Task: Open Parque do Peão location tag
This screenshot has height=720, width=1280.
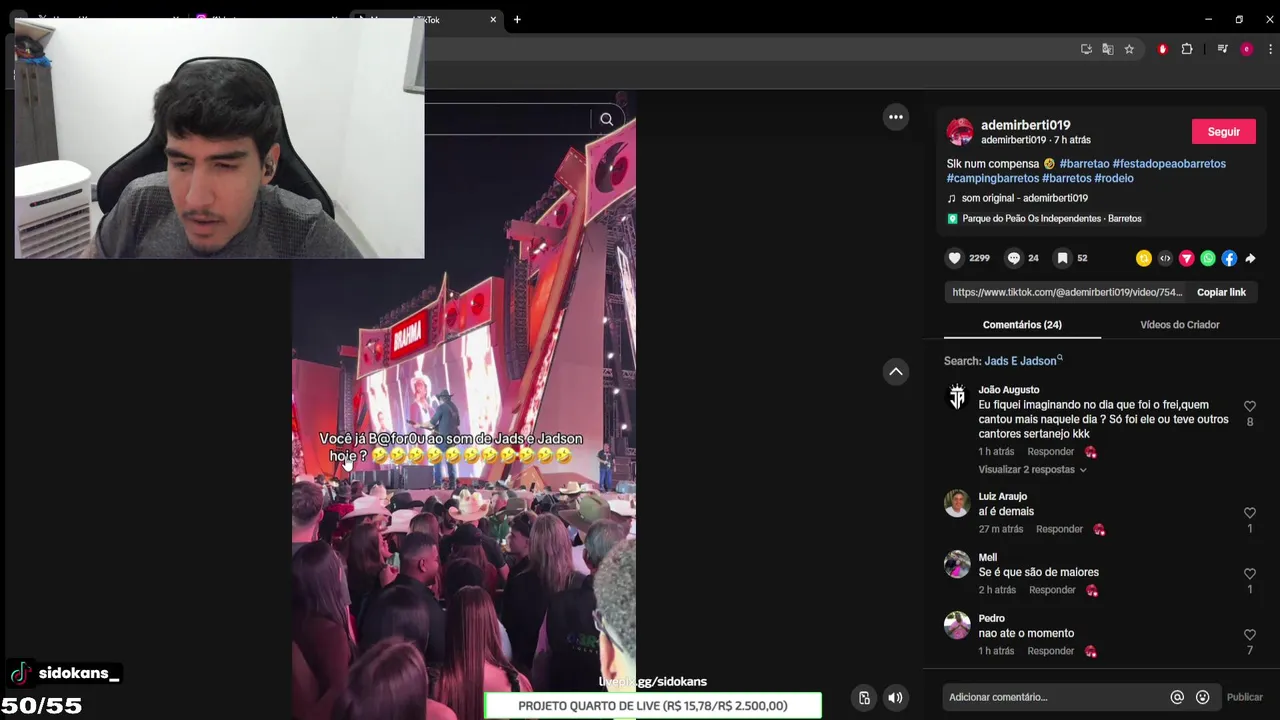Action: pos(1044,218)
